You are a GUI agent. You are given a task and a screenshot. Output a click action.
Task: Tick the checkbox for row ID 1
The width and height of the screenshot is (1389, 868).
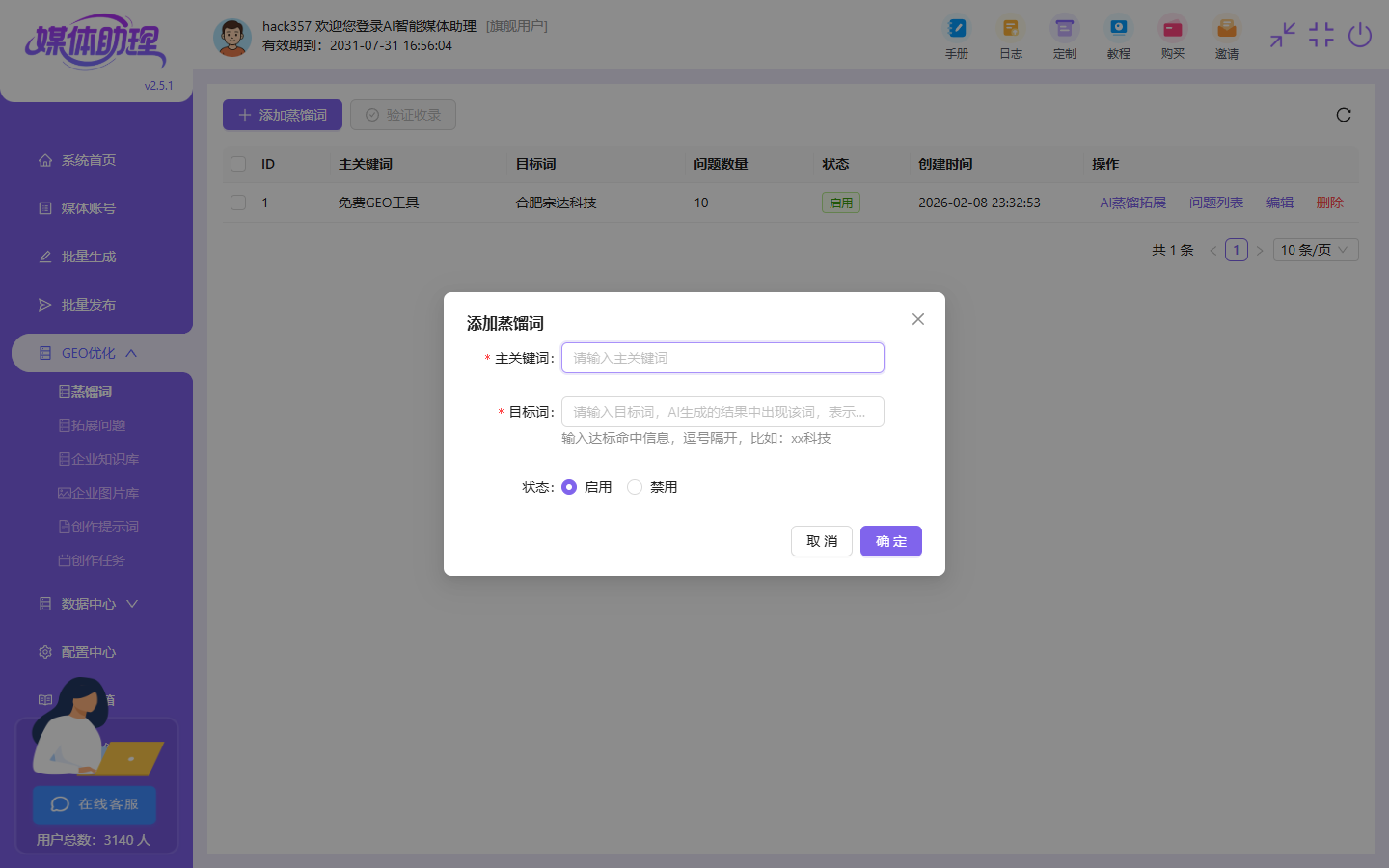[x=238, y=203]
